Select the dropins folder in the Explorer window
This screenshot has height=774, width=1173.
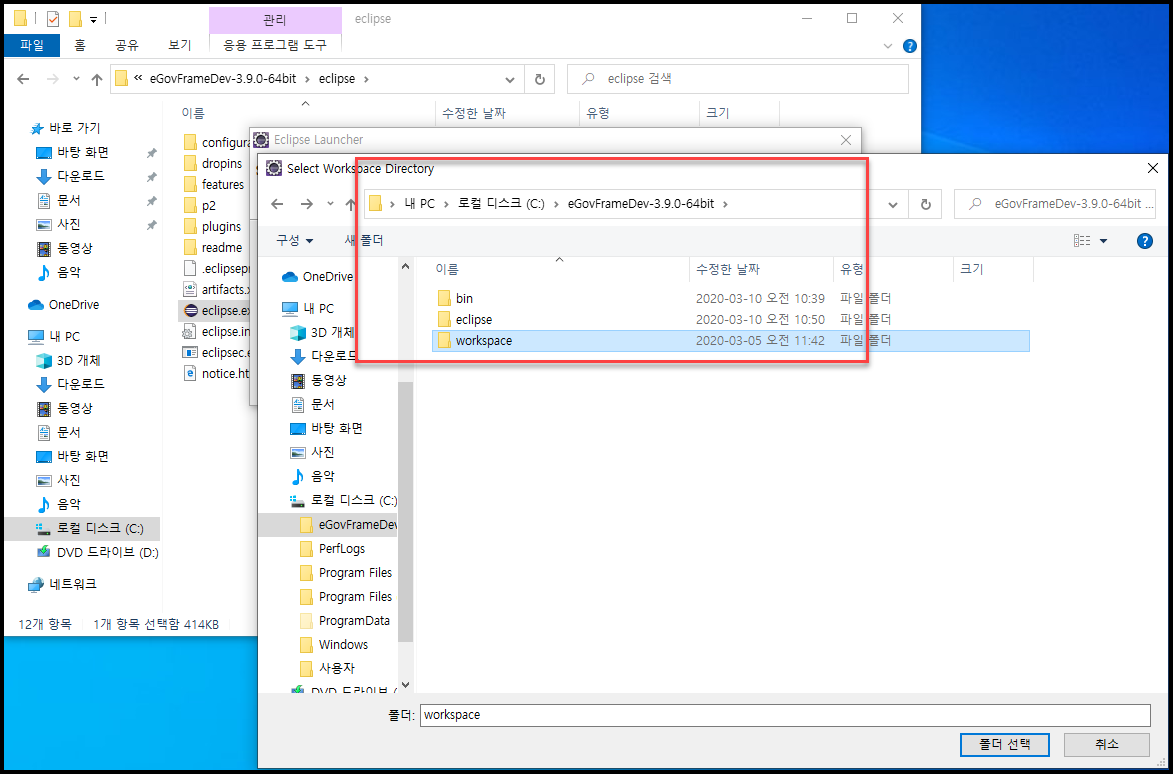(x=213, y=163)
